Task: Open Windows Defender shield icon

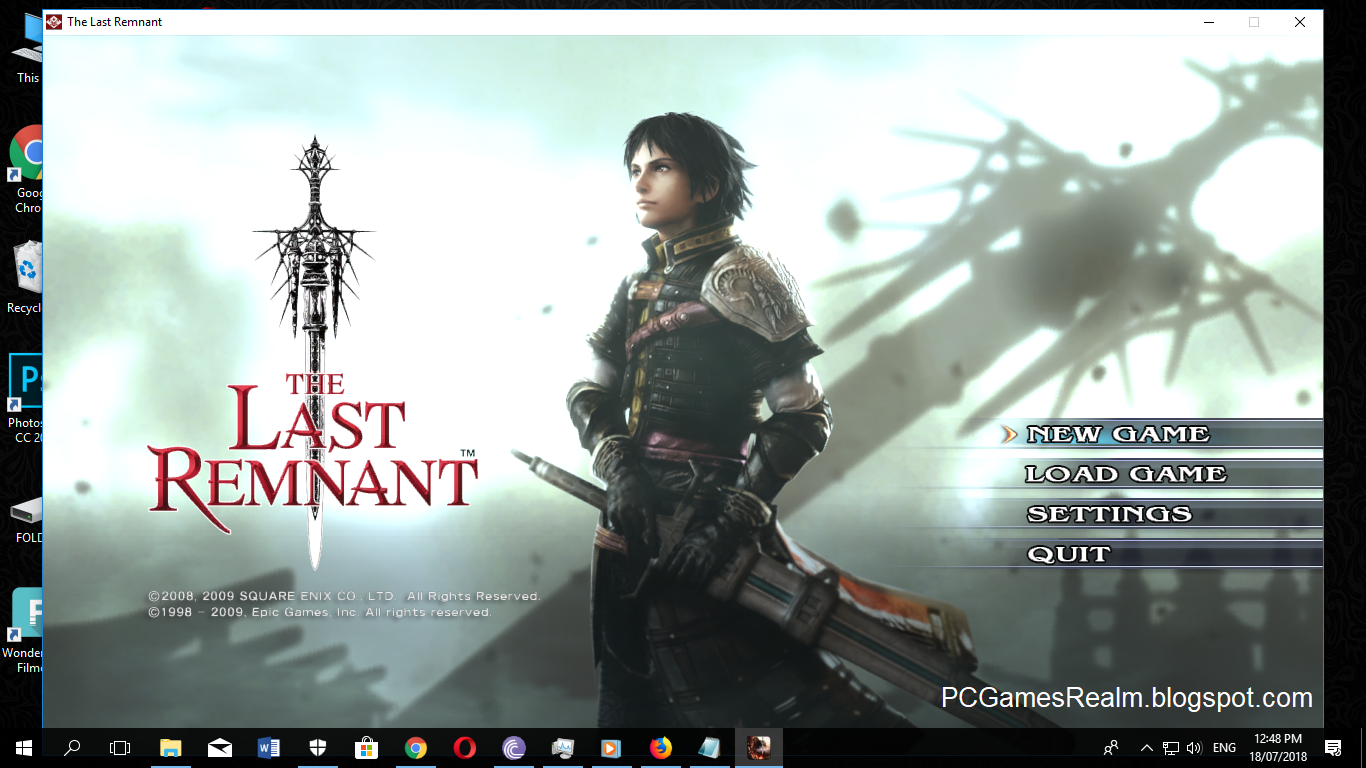Action: (x=318, y=747)
